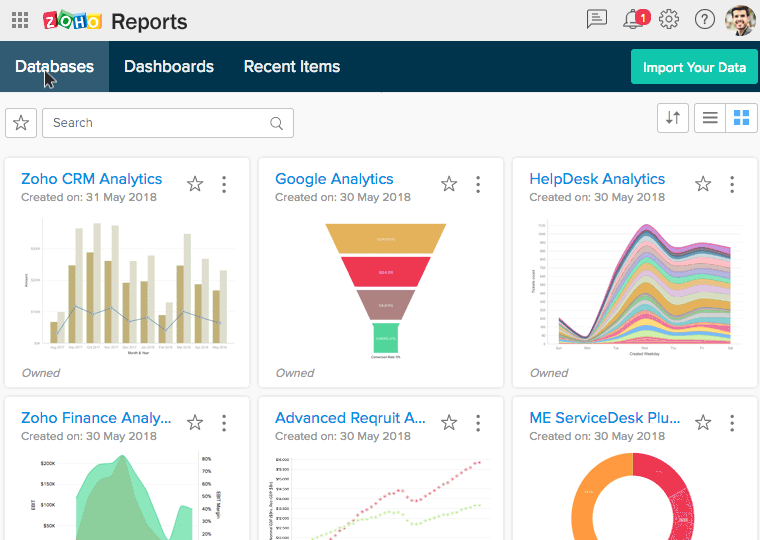Click the Google Analytics funnel chart thumbnail
This screenshot has height=540, width=760.
pos(385,290)
